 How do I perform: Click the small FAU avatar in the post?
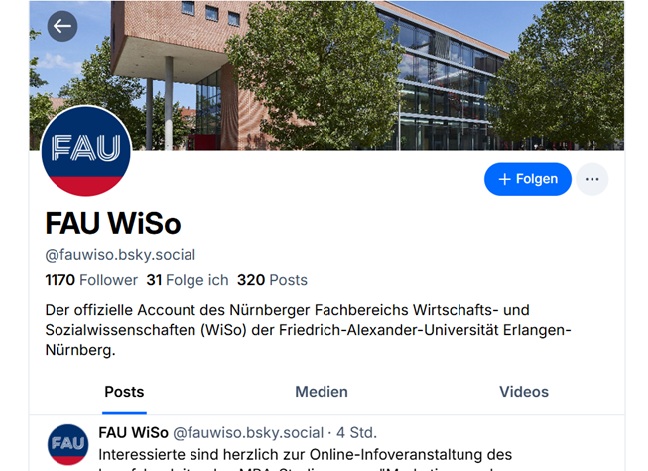point(68,445)
